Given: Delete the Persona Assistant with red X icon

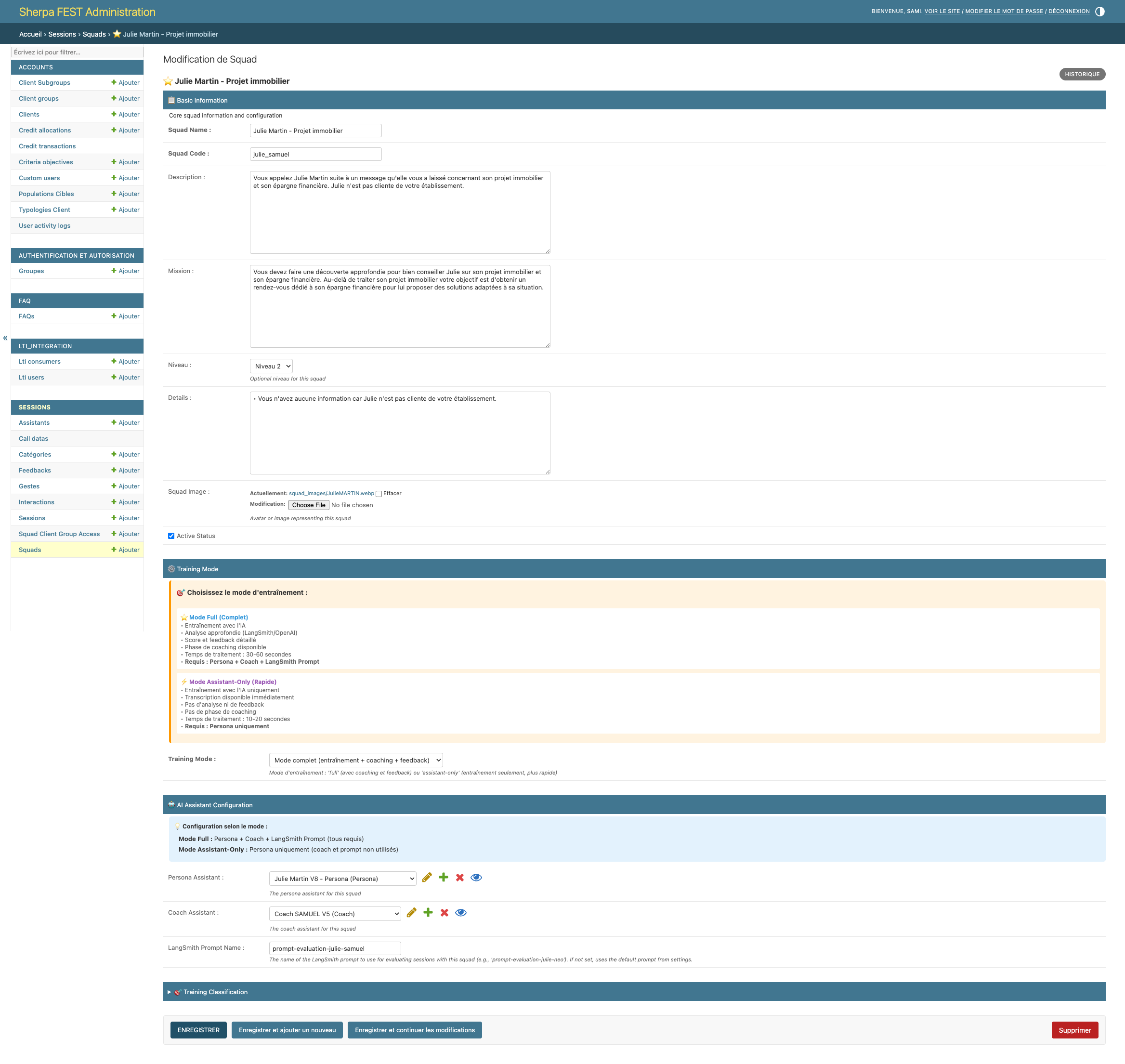Looking at the screenshot, I should [x=460, y=878].
